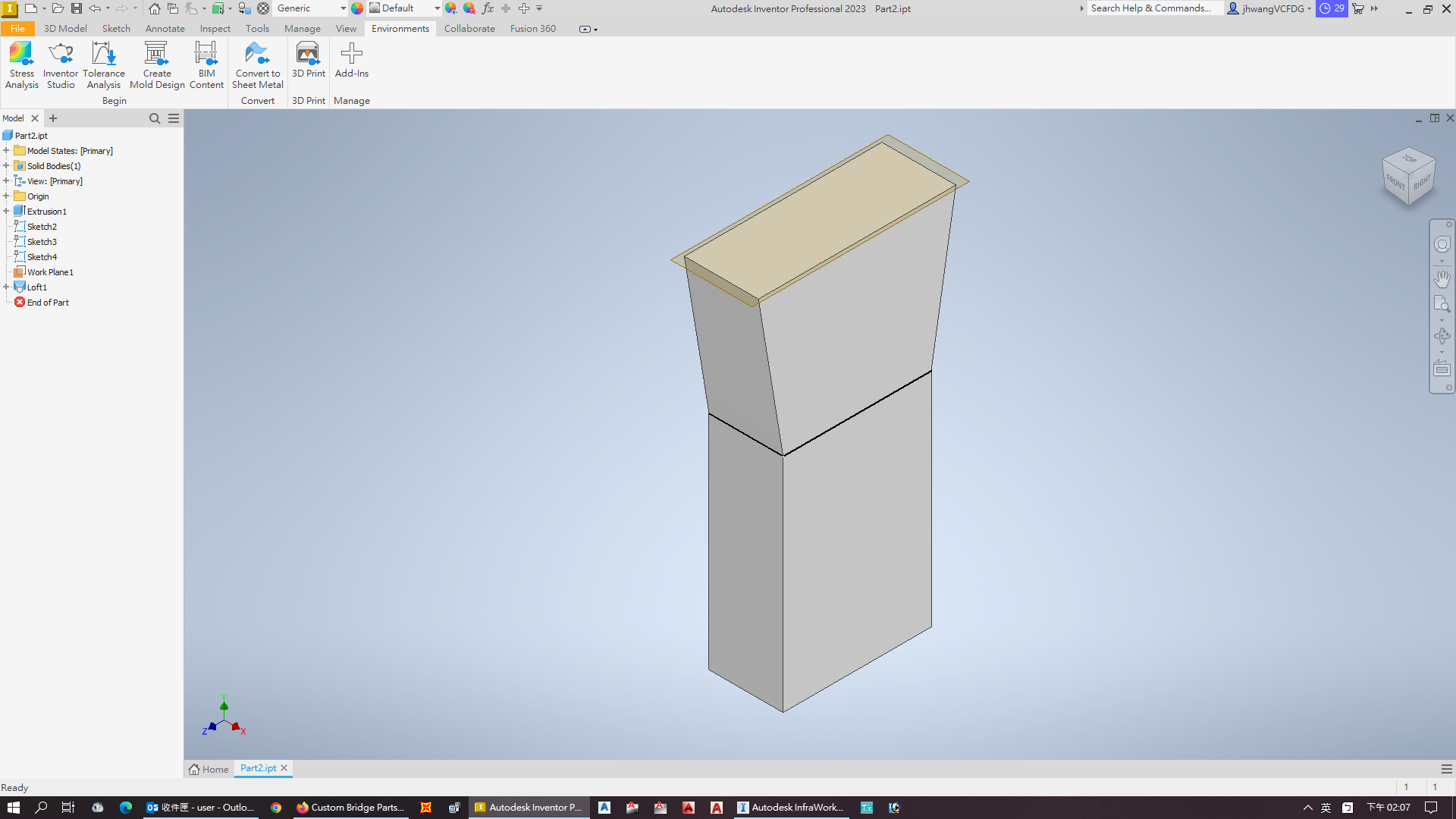Screen dimensions: 1456x819
Task: Open the Default appearance dropdown
Action: 437,8
